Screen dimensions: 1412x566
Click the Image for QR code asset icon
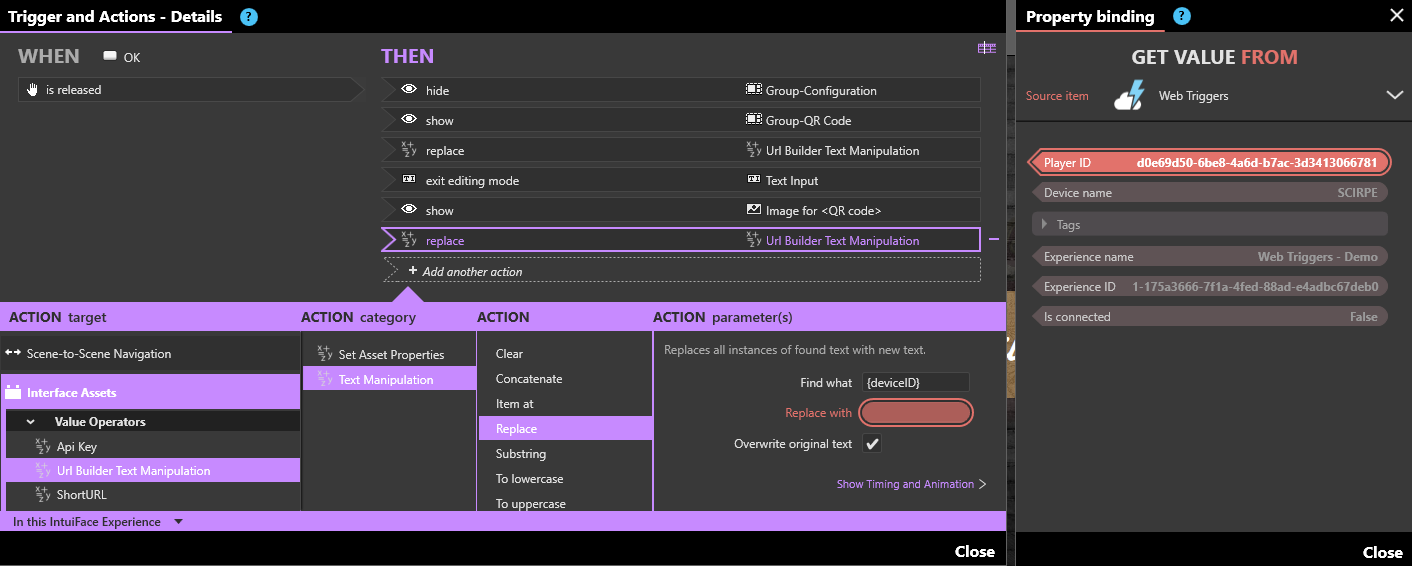(x=754, y=210)
